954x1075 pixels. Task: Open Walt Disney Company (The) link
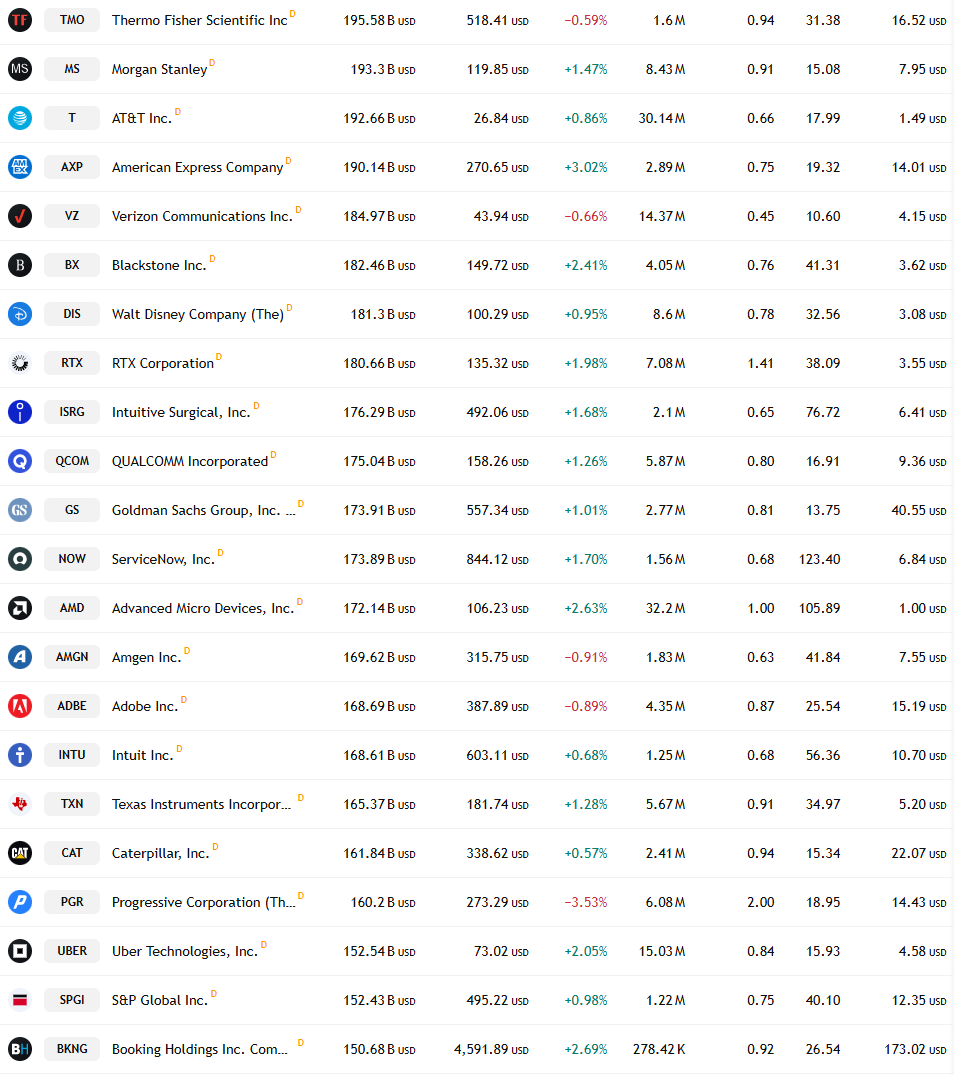click(198, 315)
